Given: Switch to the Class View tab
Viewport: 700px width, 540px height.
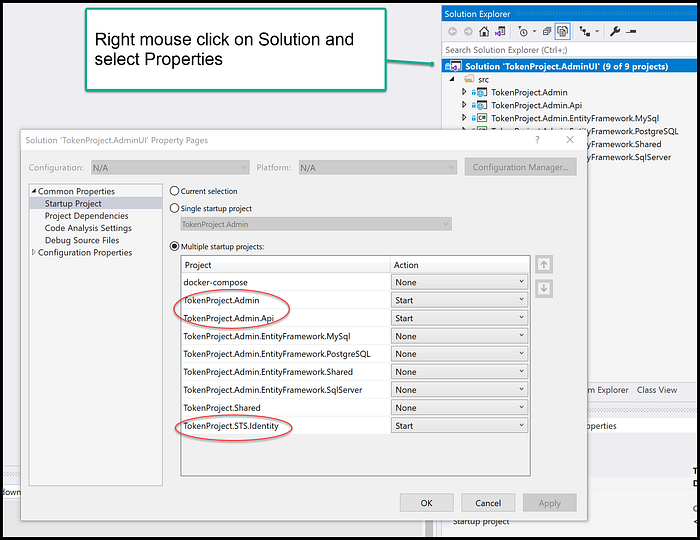Looking at the screenshot, I should click(657, 390).
